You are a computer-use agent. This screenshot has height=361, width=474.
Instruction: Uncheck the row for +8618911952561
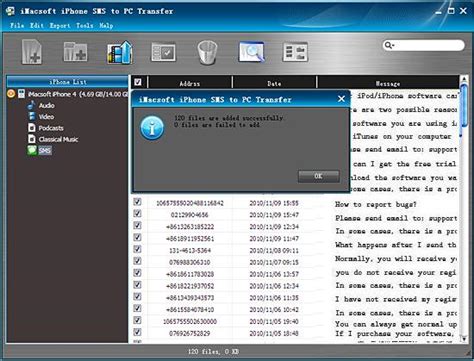click(137, 237)
